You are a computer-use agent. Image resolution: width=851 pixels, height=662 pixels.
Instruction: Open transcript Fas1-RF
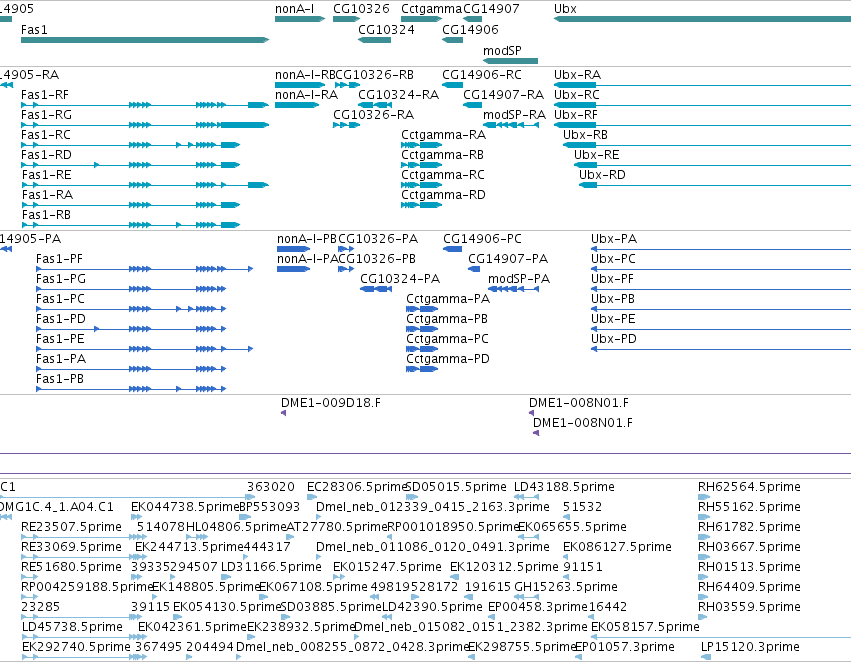145,105
